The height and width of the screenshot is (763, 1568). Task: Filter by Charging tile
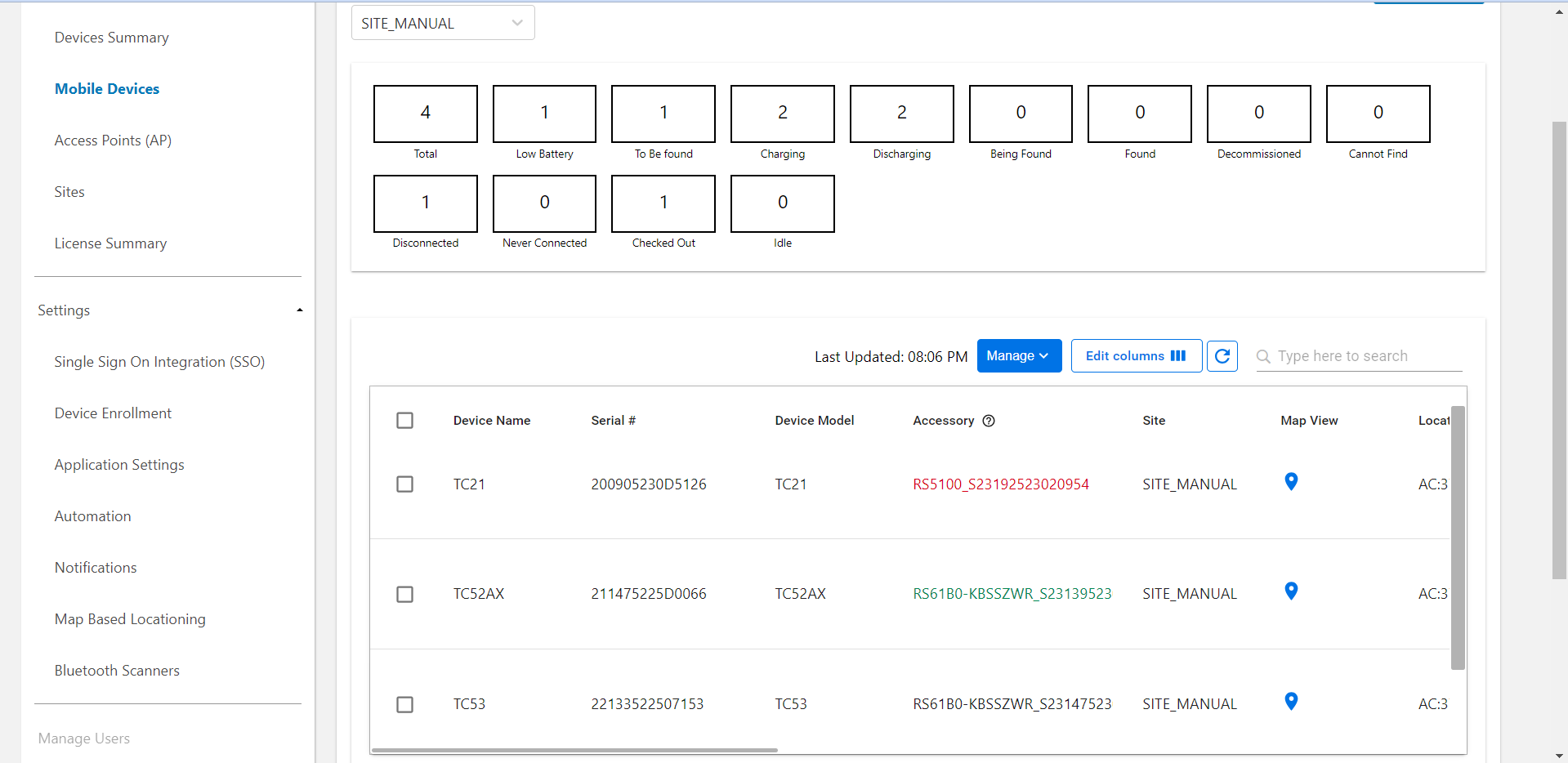783,114
